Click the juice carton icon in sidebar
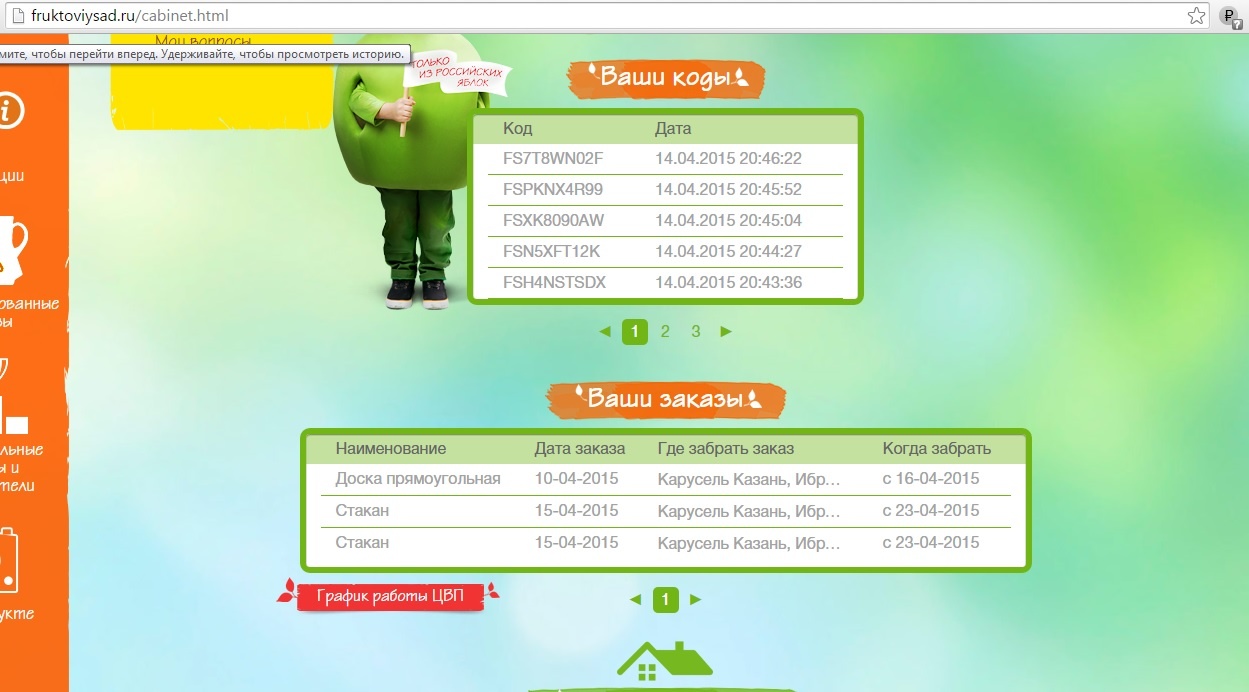The width and height of the screenshot is (1249, 692). click(x=8, y=562)
